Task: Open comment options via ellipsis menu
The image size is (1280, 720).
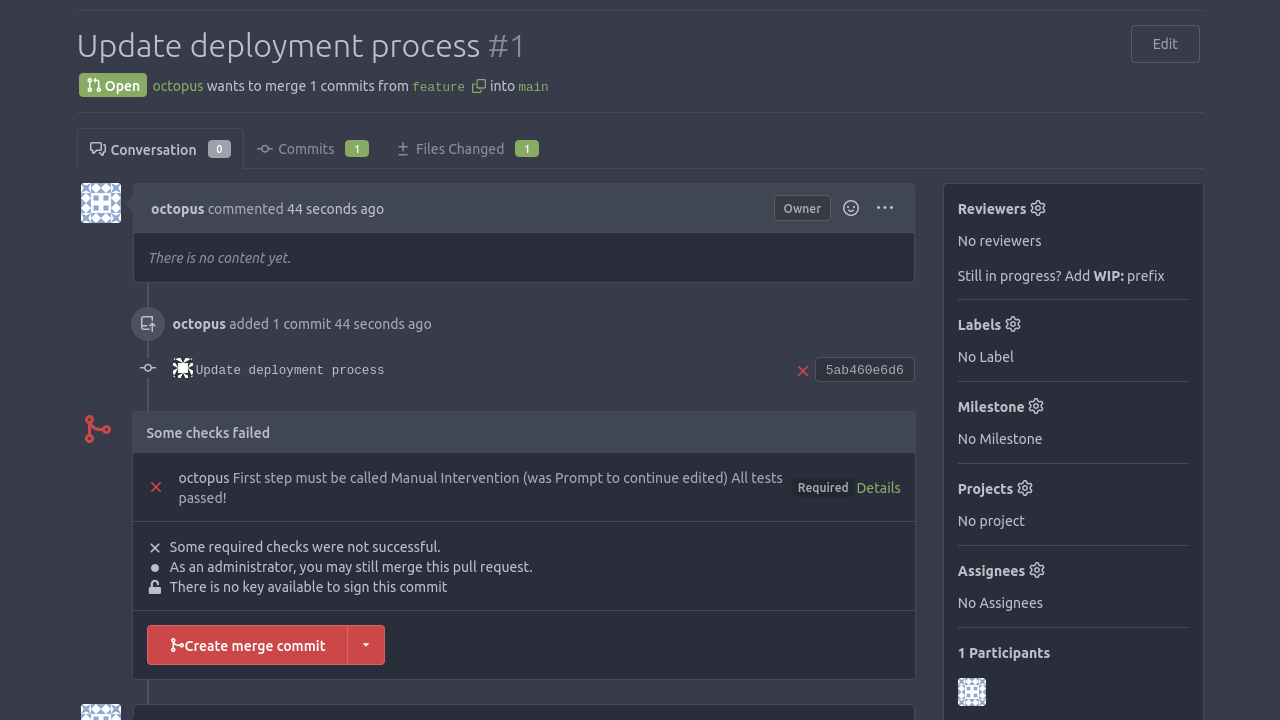Action: click(884, 208)
